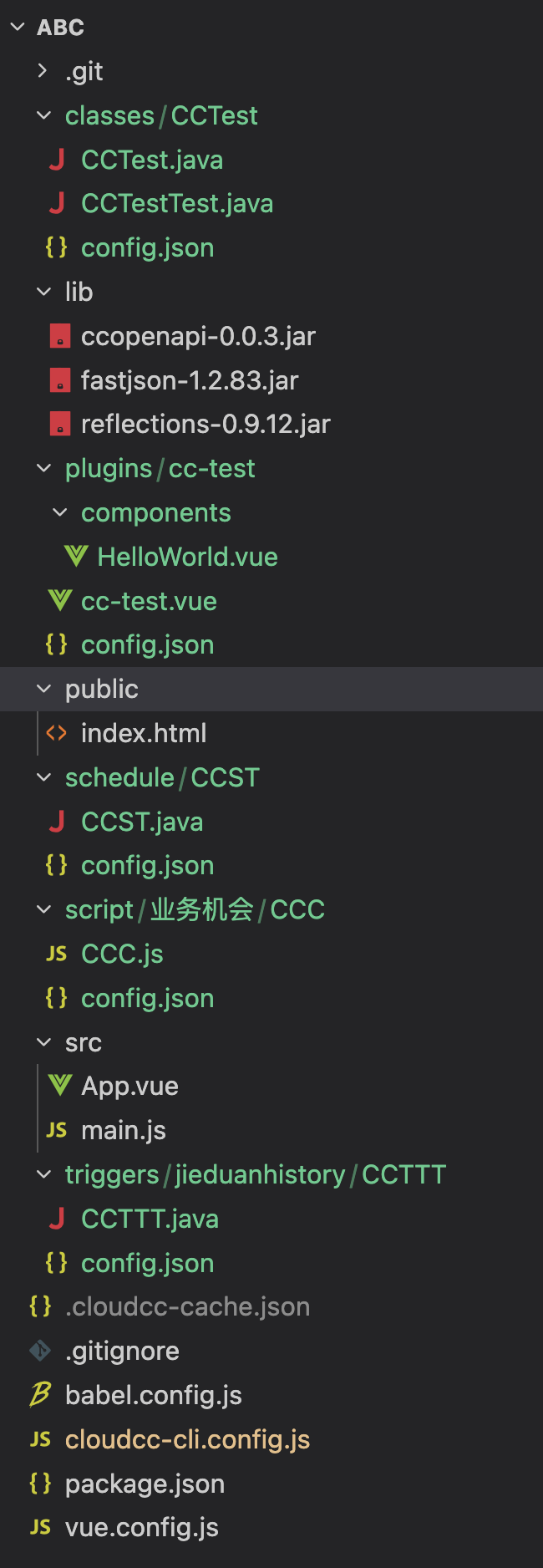This screenshot has height=1568, width=543.
Task: Open .cloudcc-cache.json file
Action: 187,1306
